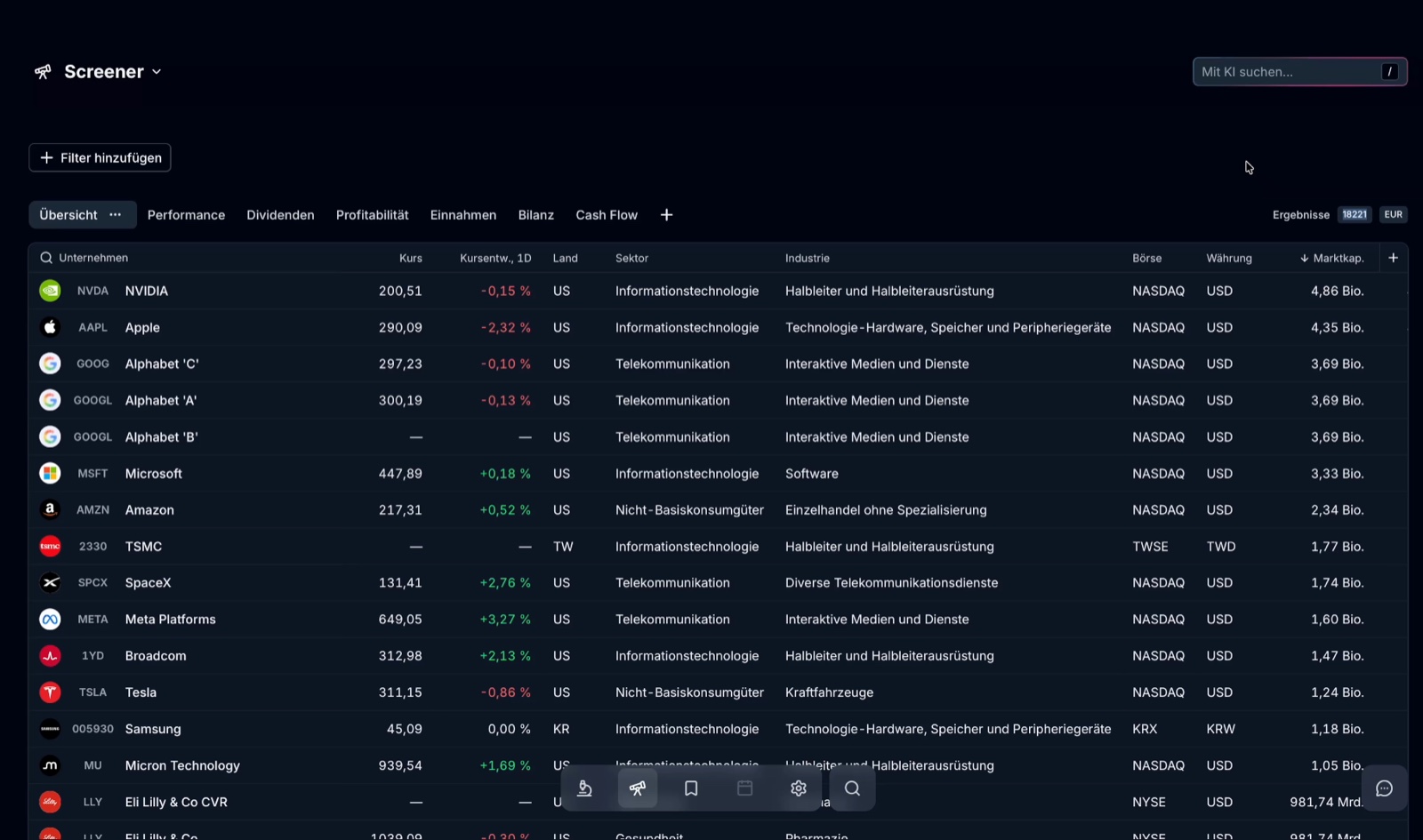Open the calendar icon in dock
This screenshot has height=840, width=1423.
(x=745, y=788)
